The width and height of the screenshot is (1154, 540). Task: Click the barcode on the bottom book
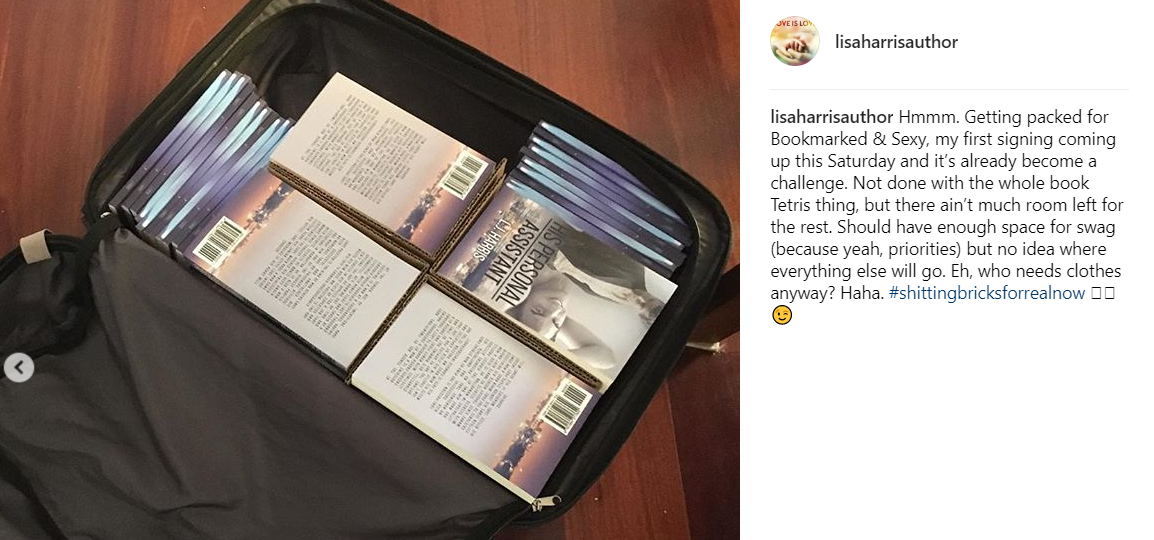click(567, 408)
